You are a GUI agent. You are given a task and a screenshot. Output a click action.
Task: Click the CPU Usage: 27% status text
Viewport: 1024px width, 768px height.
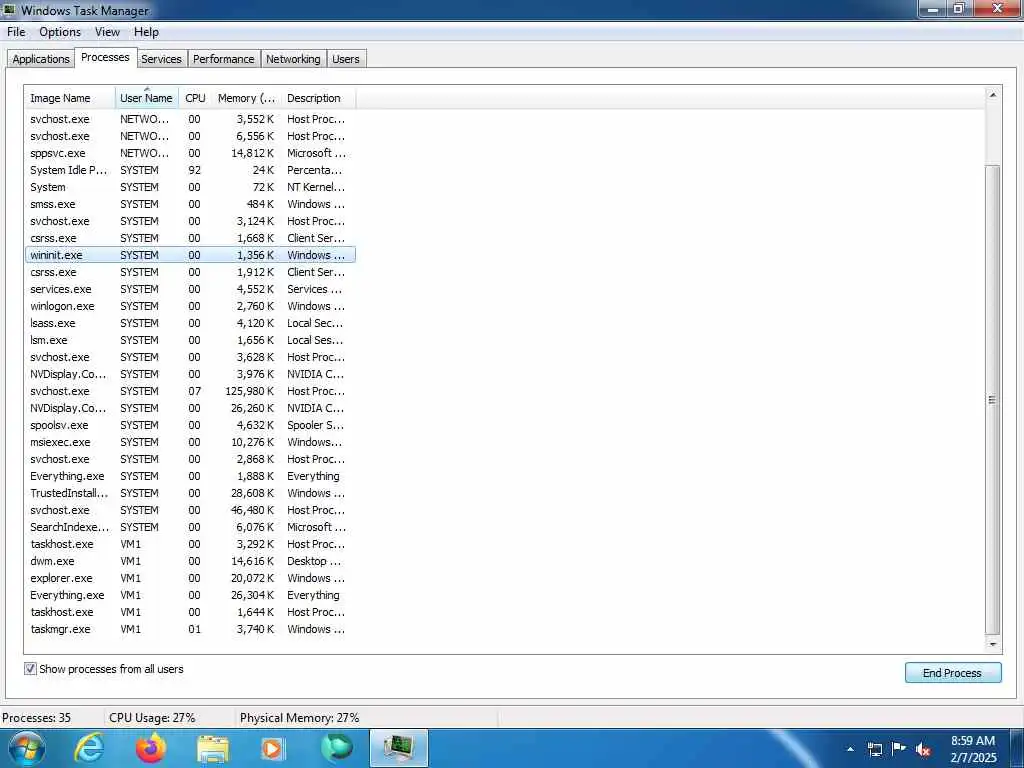pos(152,718)
